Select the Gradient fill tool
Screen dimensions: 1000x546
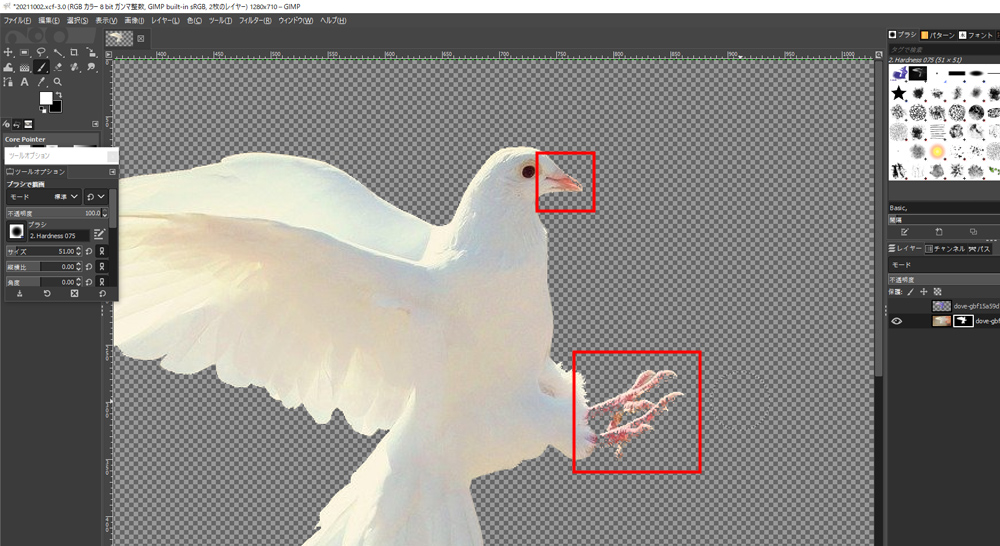tap(25, 67)
